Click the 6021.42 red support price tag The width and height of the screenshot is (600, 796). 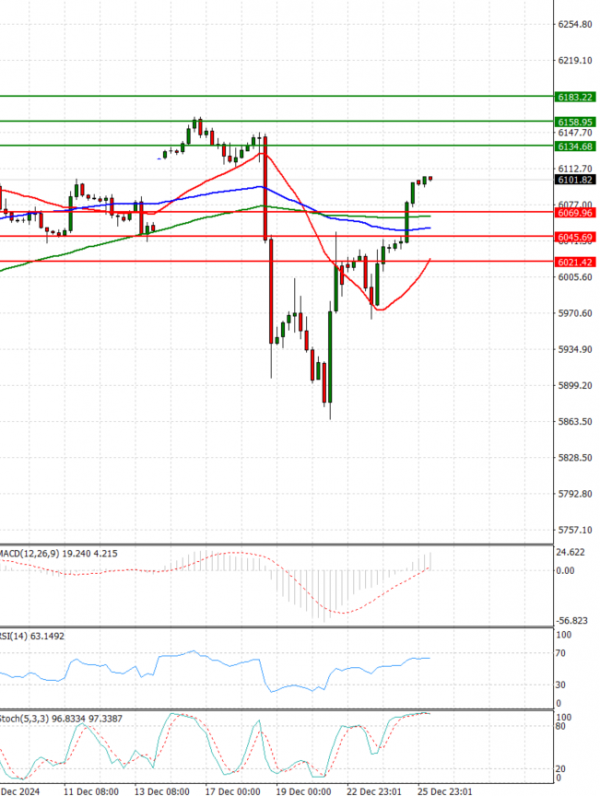pos(574,262)
